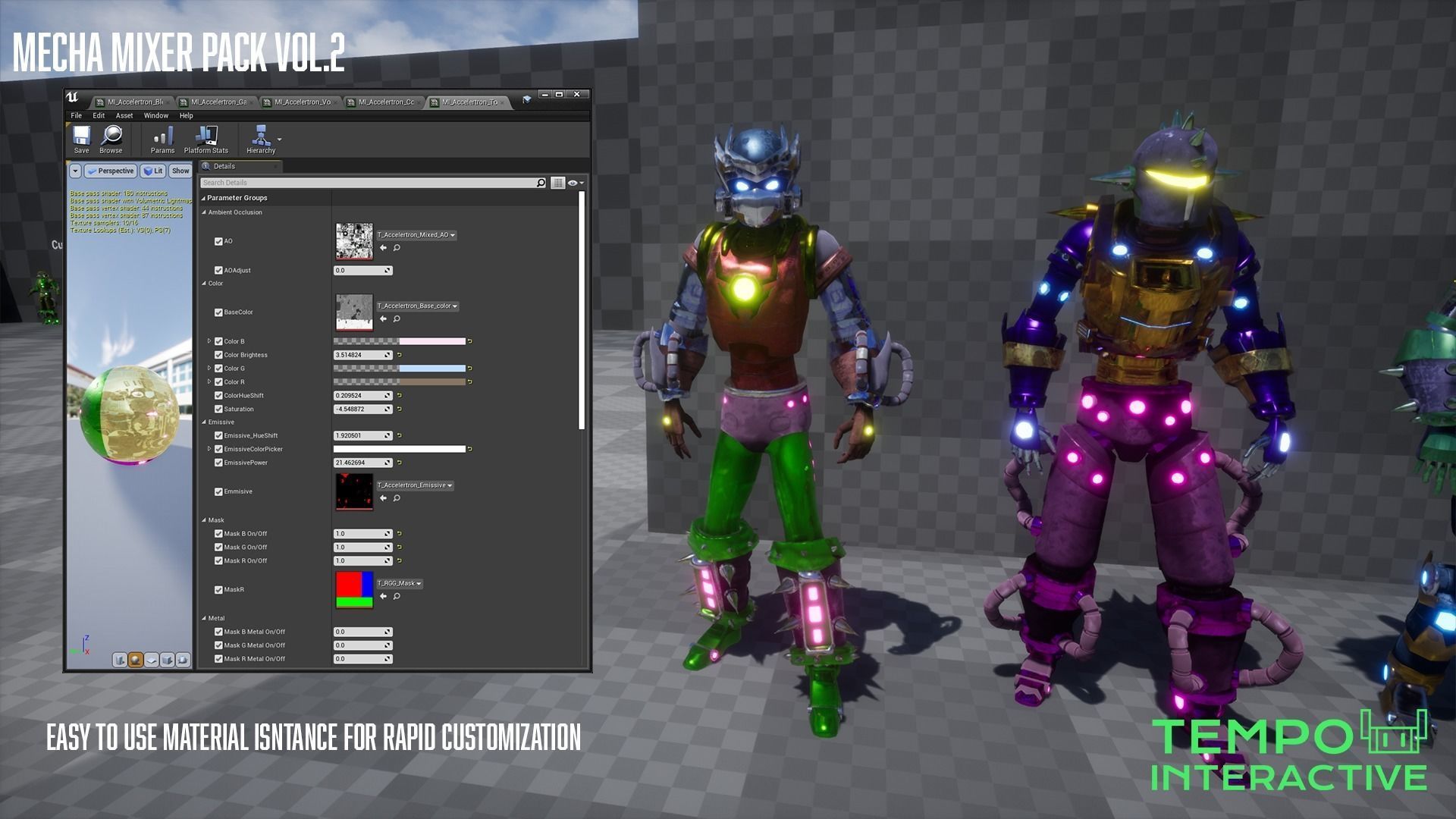Reset Saturation value to default

400,409
